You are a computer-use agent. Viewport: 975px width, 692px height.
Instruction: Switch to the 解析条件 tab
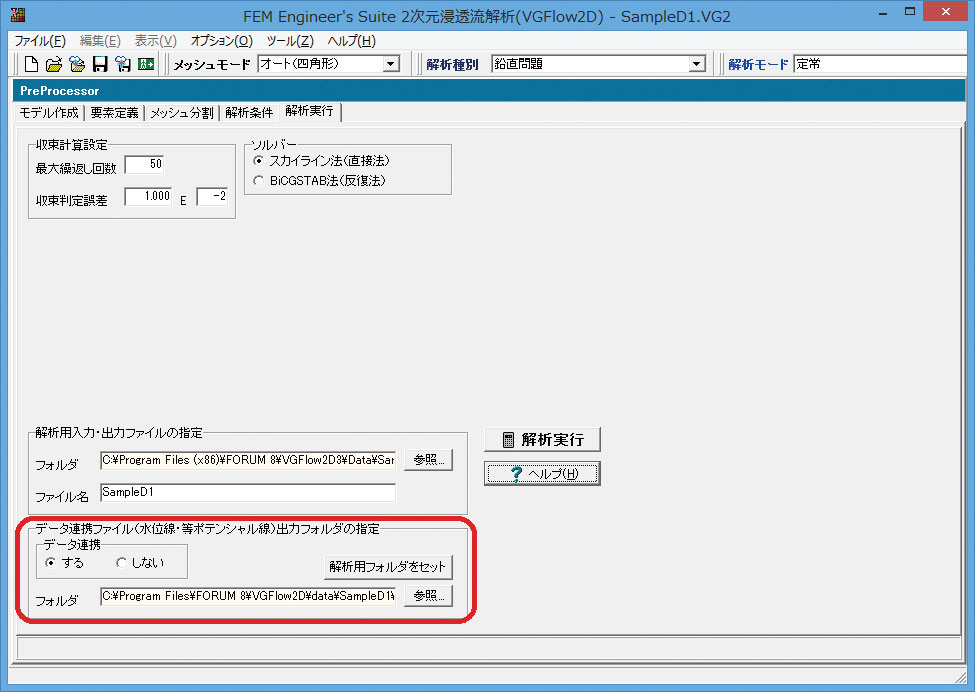[249, 113]
